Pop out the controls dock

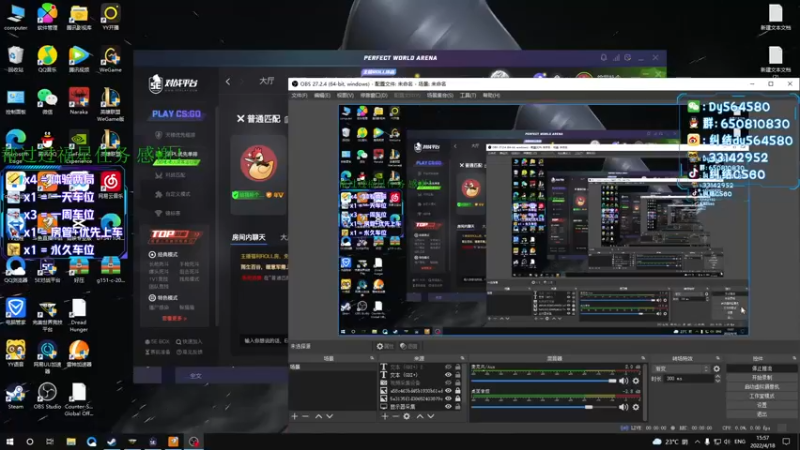[x=794, y=358]
